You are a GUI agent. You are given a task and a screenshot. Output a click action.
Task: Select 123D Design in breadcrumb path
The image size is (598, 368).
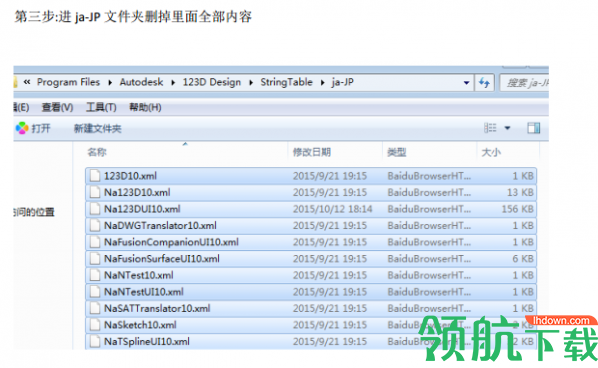[212, 82]
